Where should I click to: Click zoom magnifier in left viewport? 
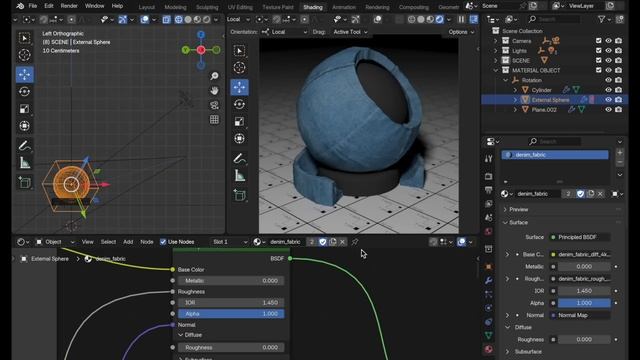click(214, 76)
